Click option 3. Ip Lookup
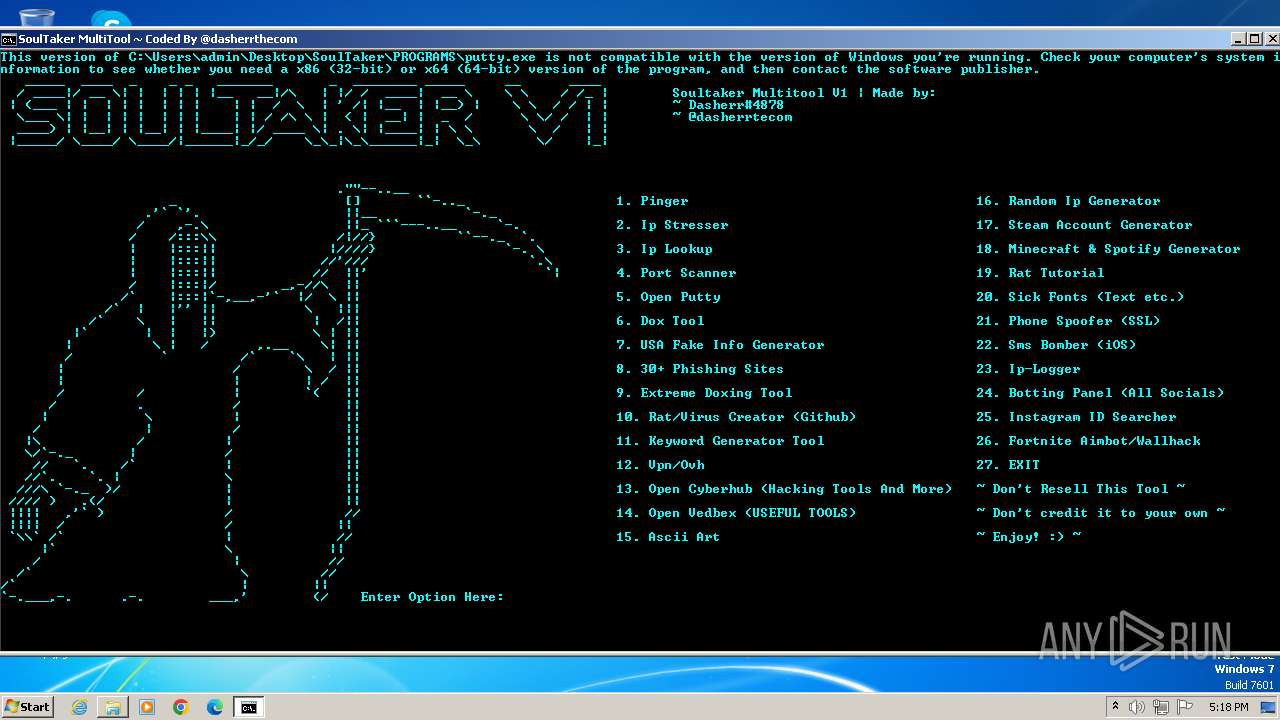This screenshot has width=1280, height=720. [664, 249]
